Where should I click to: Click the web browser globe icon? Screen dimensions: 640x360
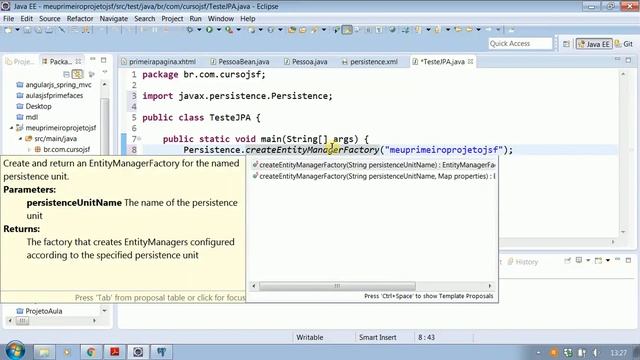(x=392, y=30)
